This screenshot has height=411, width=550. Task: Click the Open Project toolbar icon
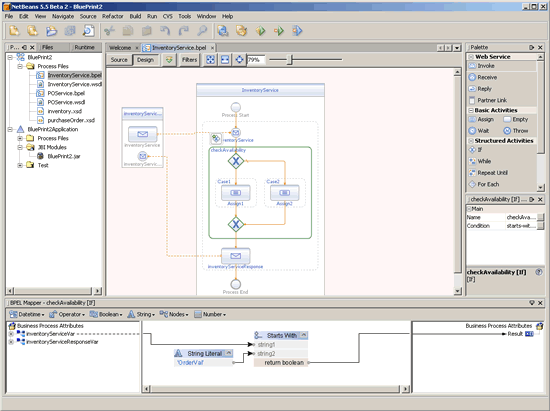pos(51,31)
